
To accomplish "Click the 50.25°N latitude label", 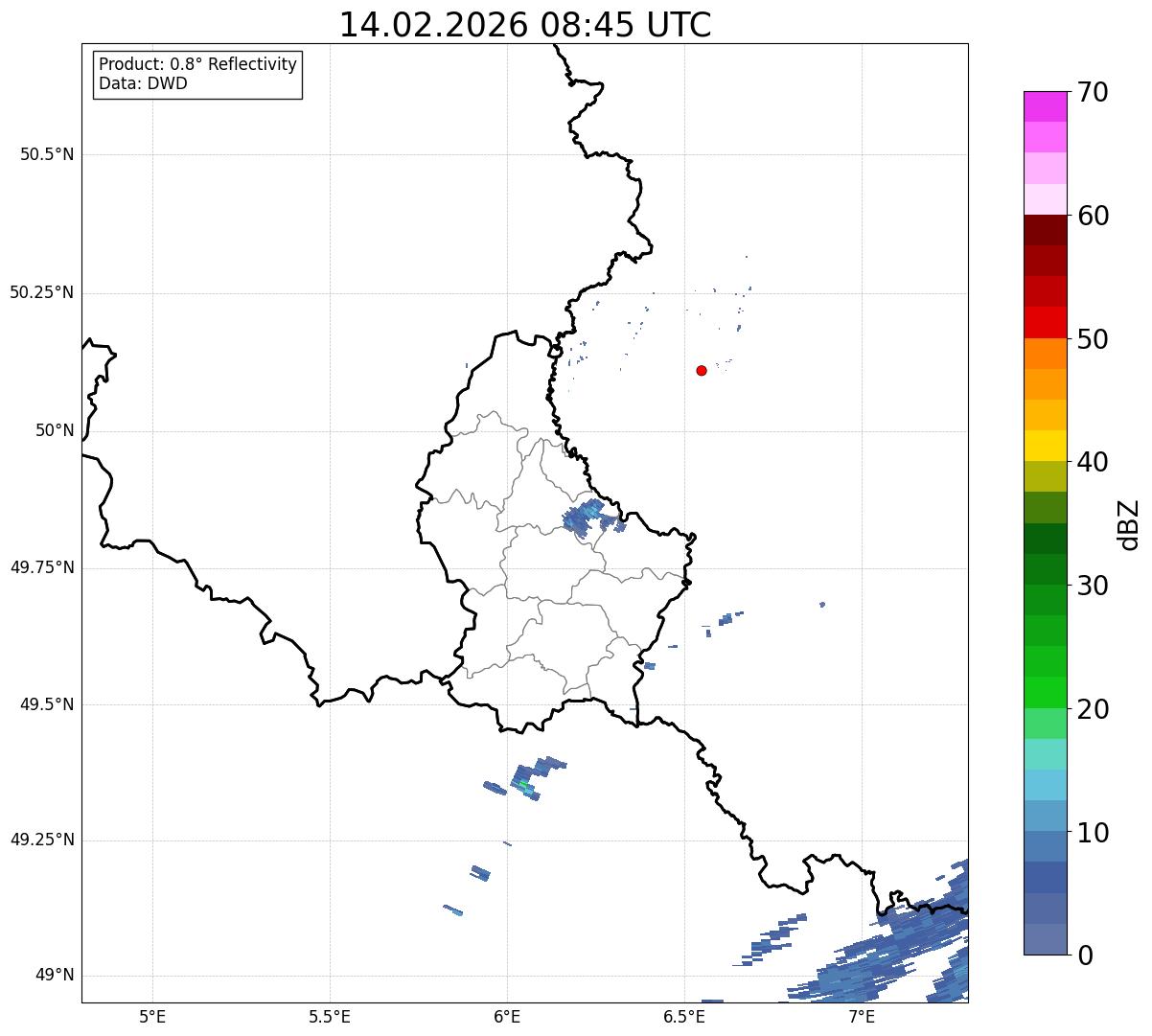I will [42, 292].
